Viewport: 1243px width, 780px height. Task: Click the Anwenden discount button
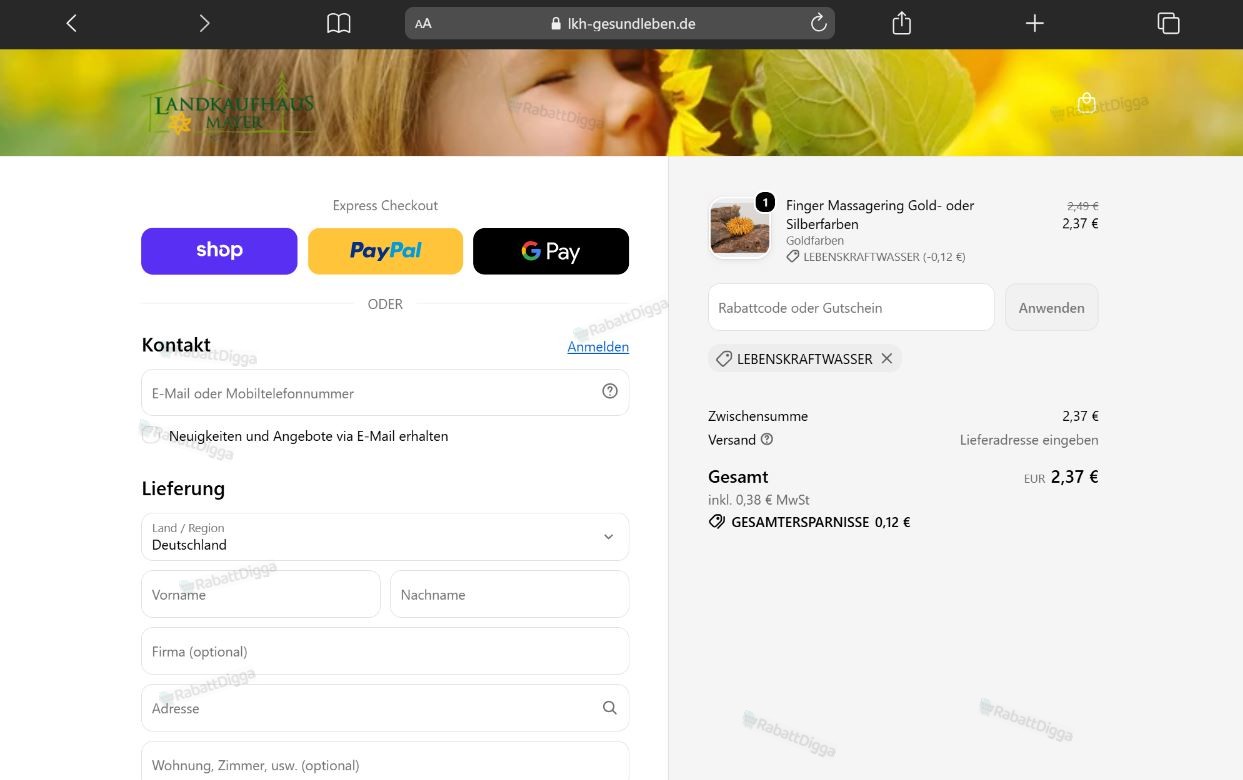click(x=1051, y=307)
